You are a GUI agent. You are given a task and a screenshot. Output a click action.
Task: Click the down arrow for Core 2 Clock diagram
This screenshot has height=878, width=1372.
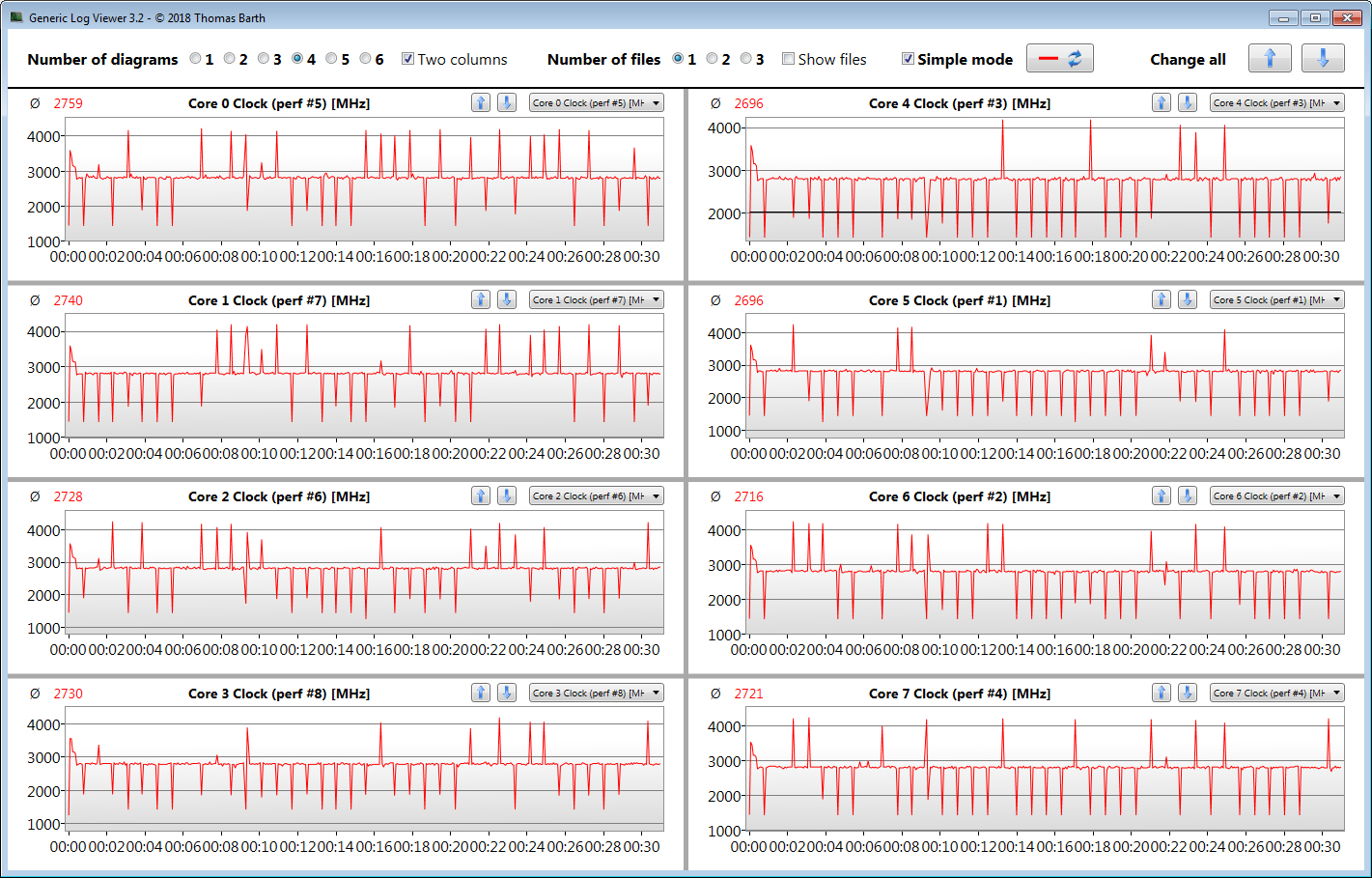pyautogui.click(x=506, y=496)
